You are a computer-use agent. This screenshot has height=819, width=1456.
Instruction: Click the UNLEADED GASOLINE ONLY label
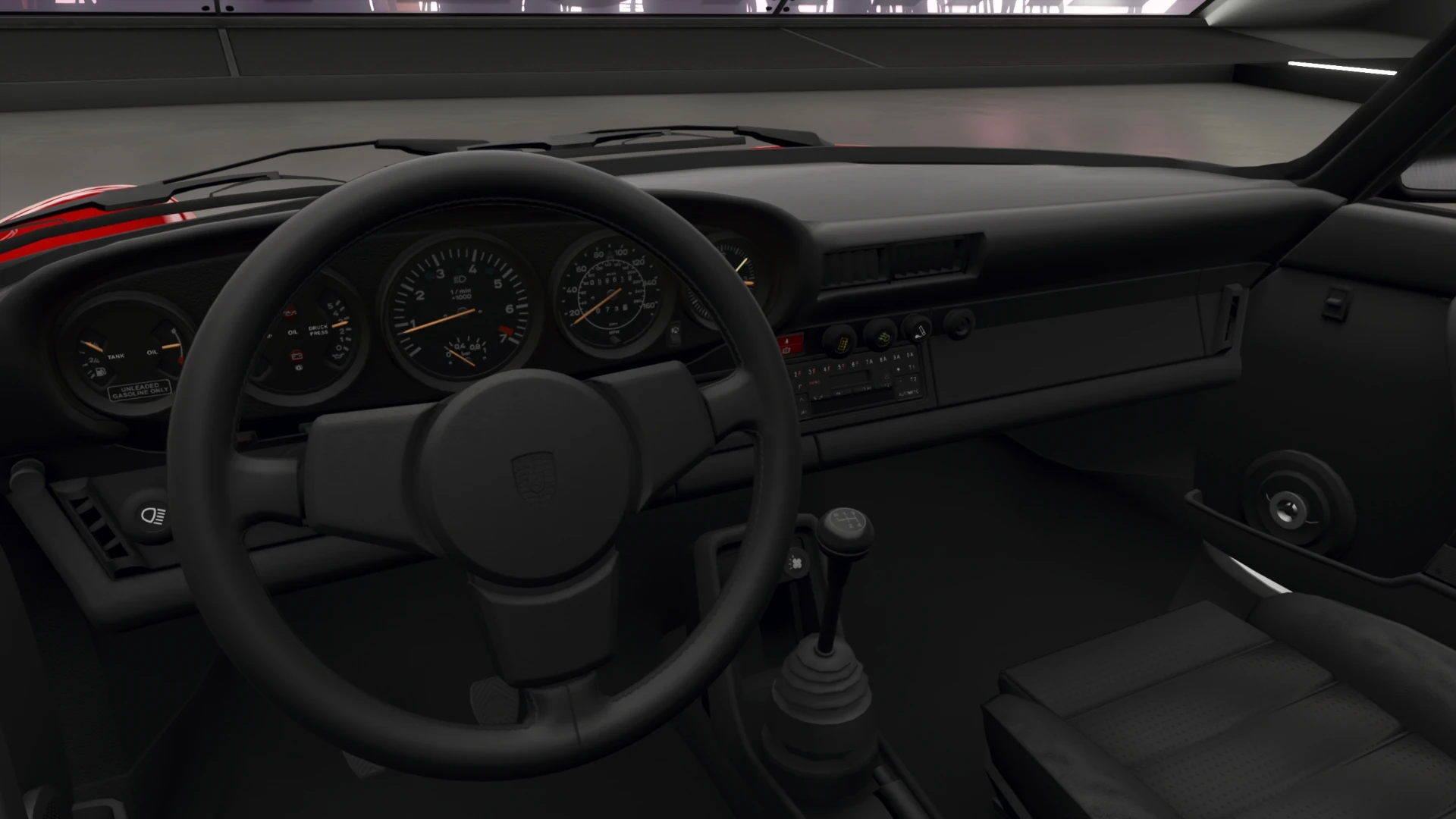pos(139,391)
